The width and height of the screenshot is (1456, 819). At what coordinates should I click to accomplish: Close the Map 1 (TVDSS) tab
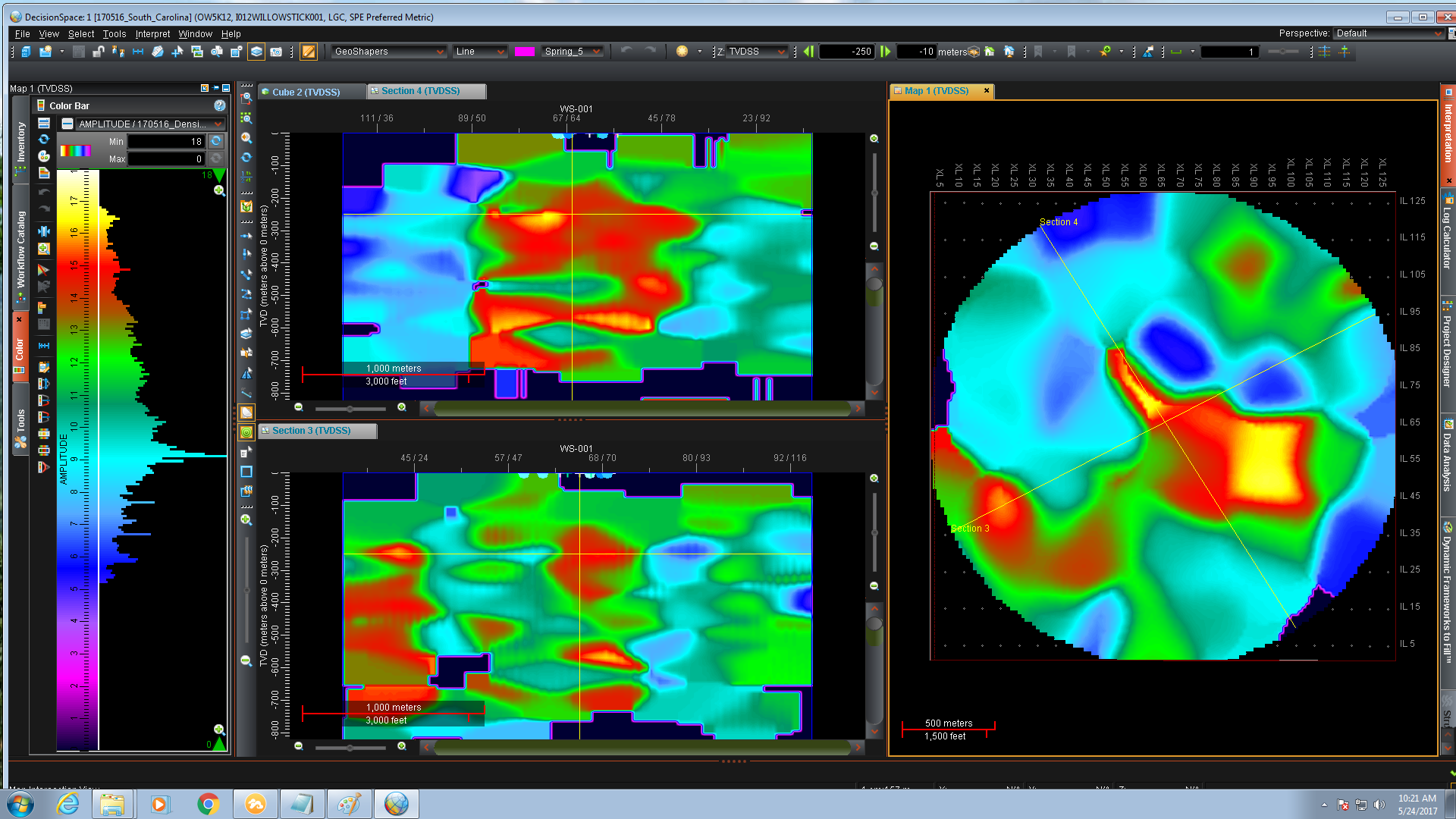[987, 91]
